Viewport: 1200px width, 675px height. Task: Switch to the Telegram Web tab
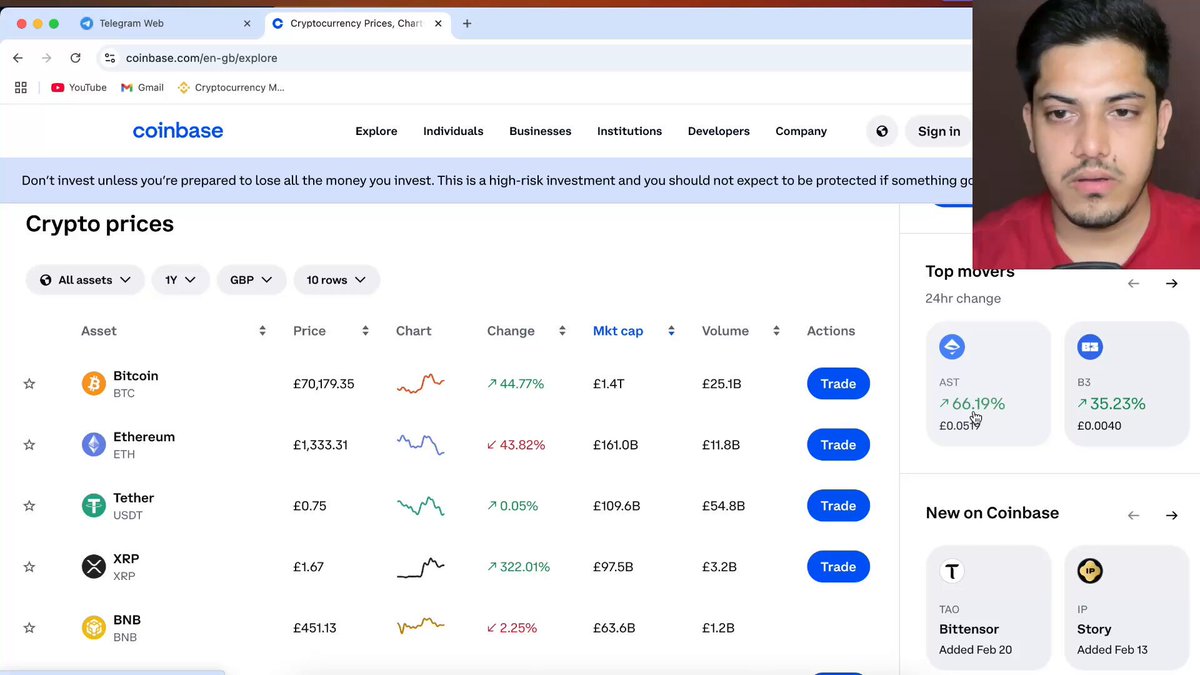pyautogui.click(x=165, y=23)
